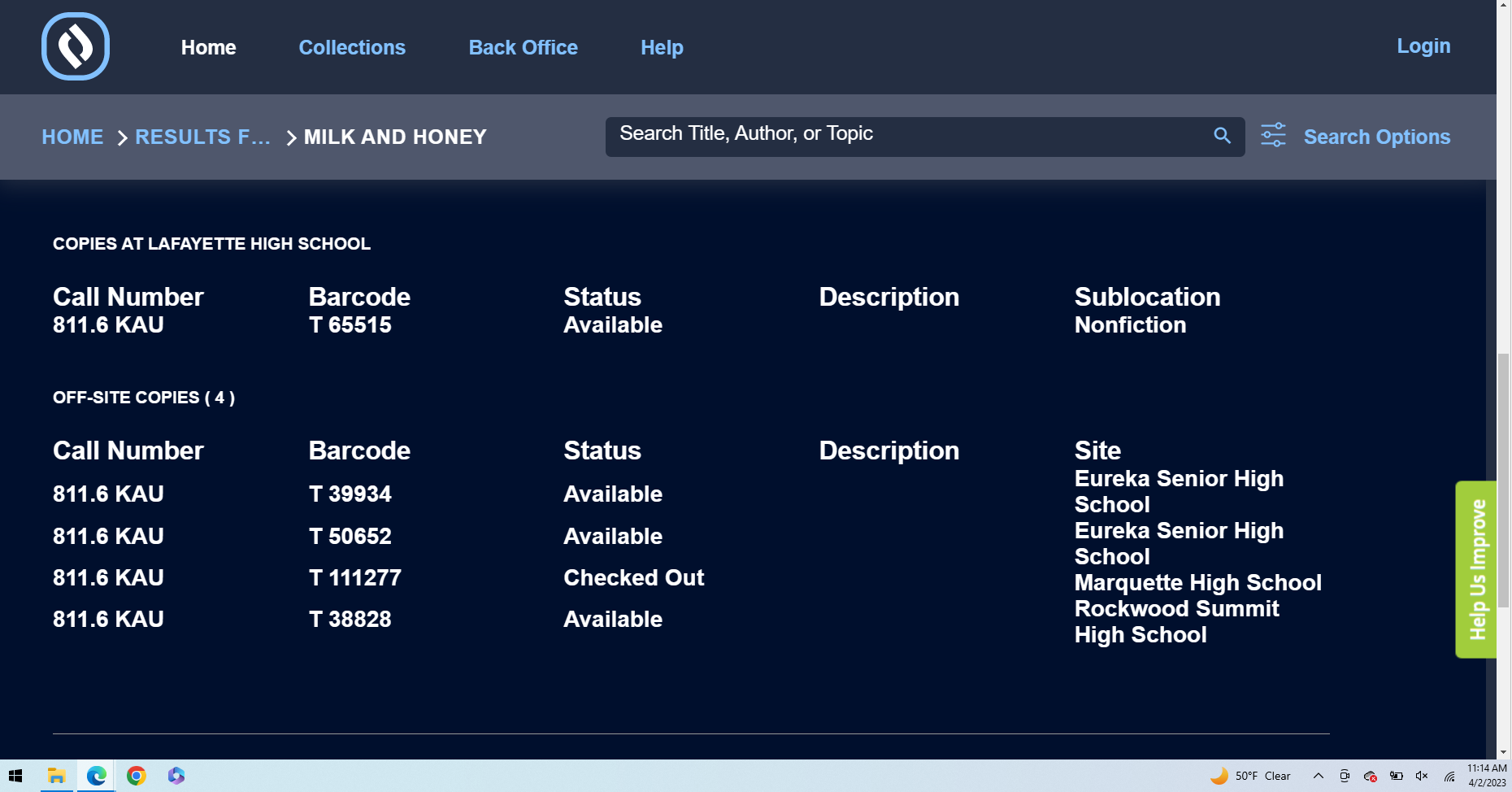Viewport: 1512px width, 792px height.
Task: Select Rockwood Summit High School site text
Action: (1176, 621)
